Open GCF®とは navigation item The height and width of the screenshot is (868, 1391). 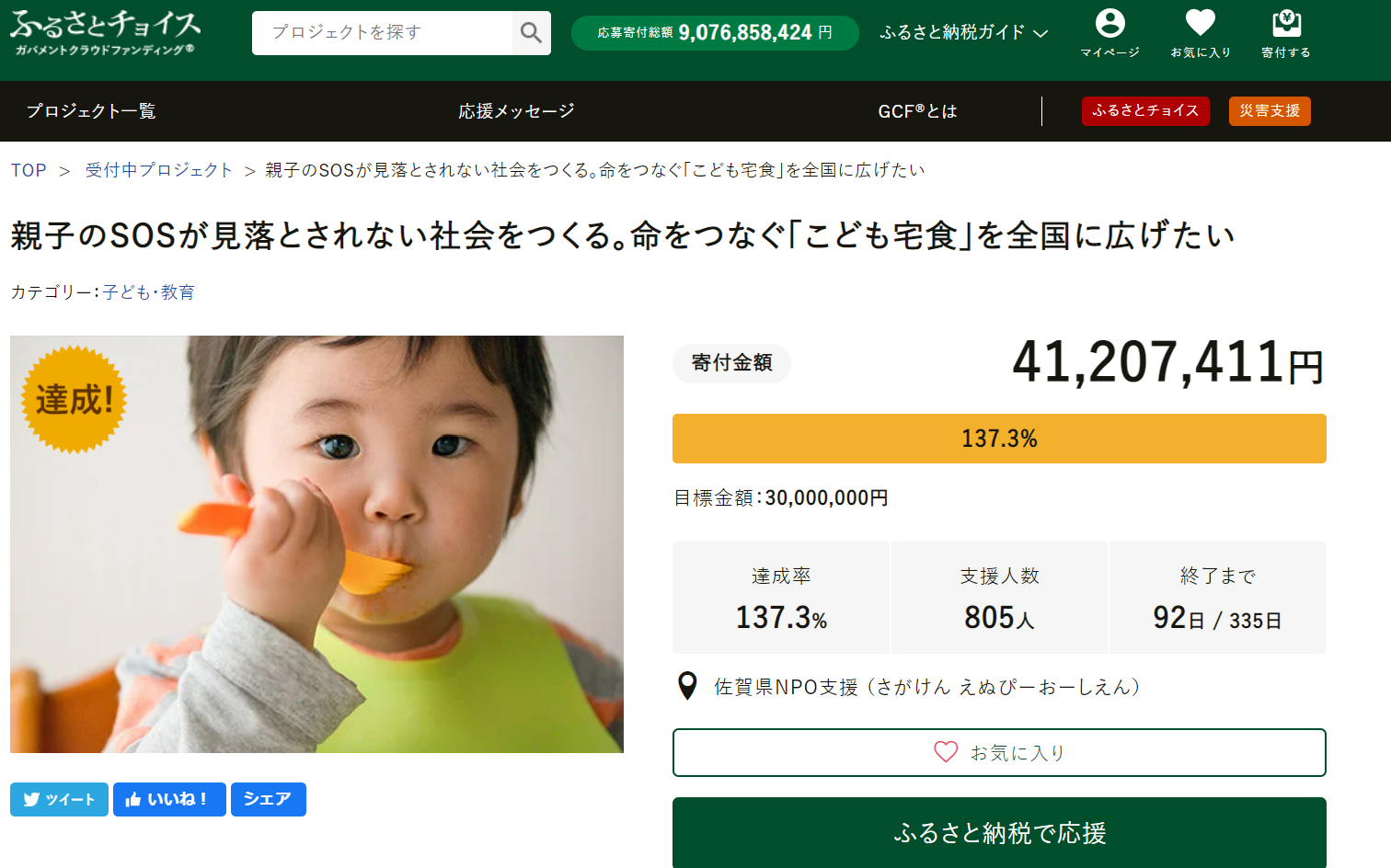coord(917,111)
